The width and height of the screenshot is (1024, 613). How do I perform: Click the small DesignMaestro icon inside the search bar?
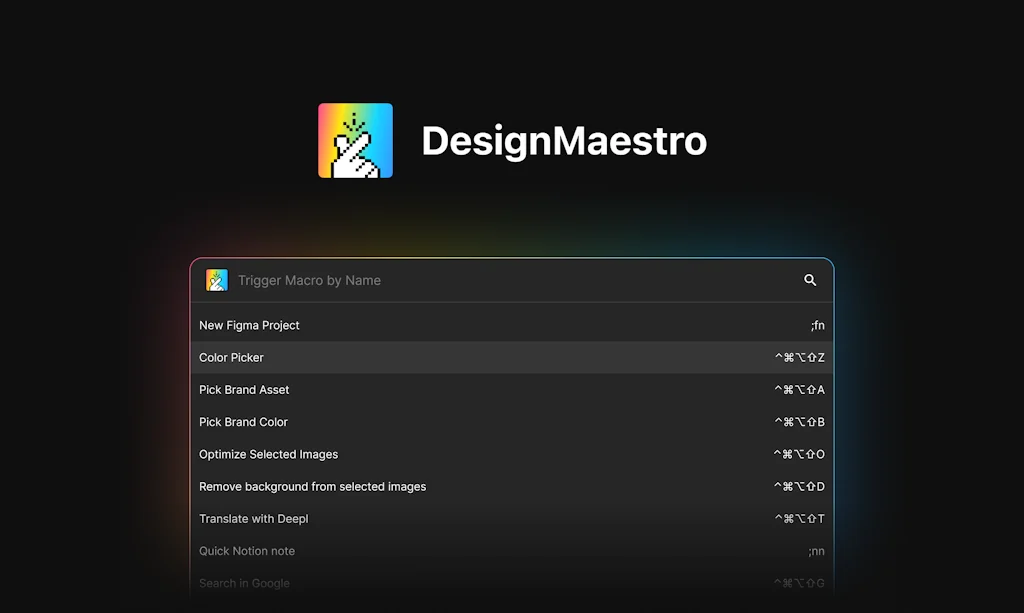tap(217, 280)
